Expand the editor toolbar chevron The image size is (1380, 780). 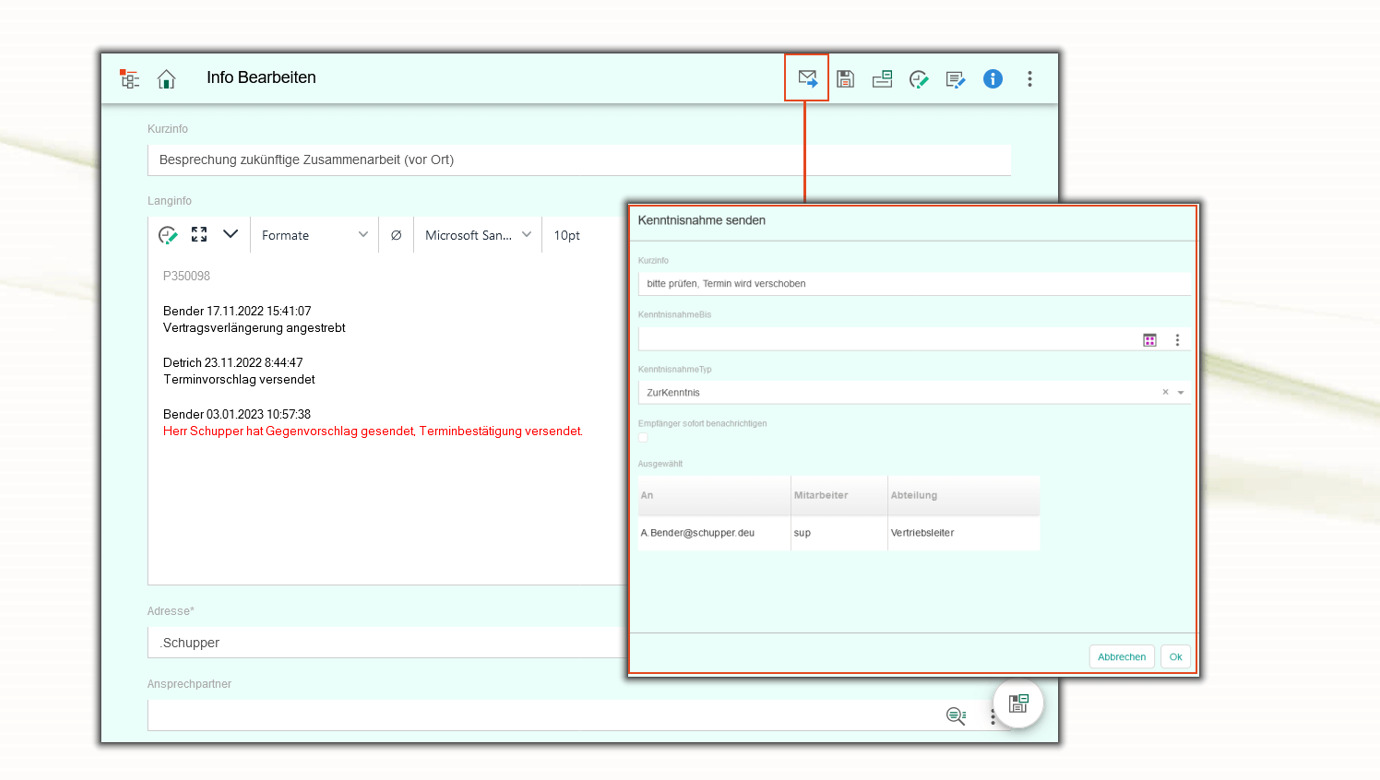(230, 234)
